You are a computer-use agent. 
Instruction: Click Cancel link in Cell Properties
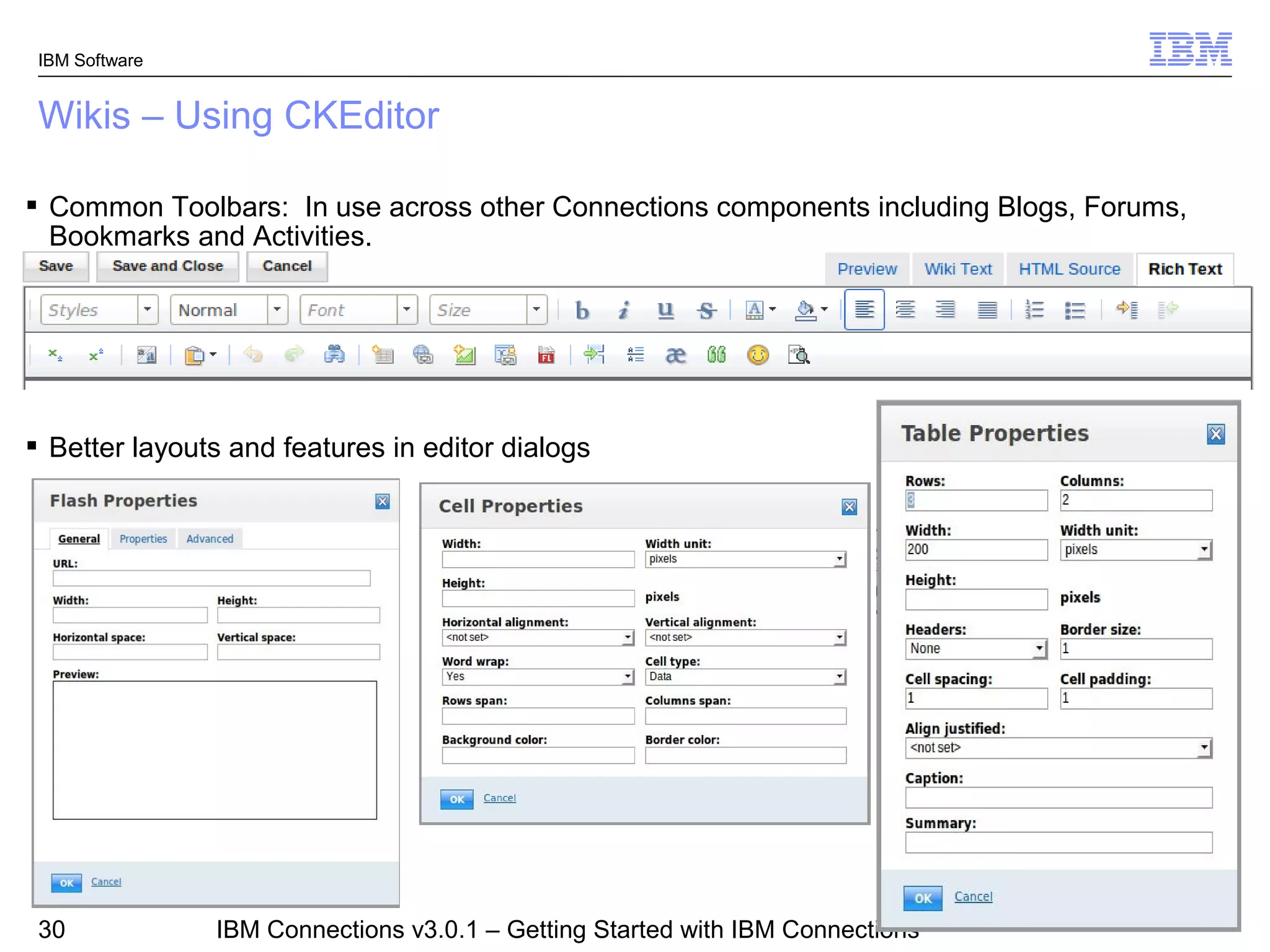pyautogui.click(x=499, y=798)
